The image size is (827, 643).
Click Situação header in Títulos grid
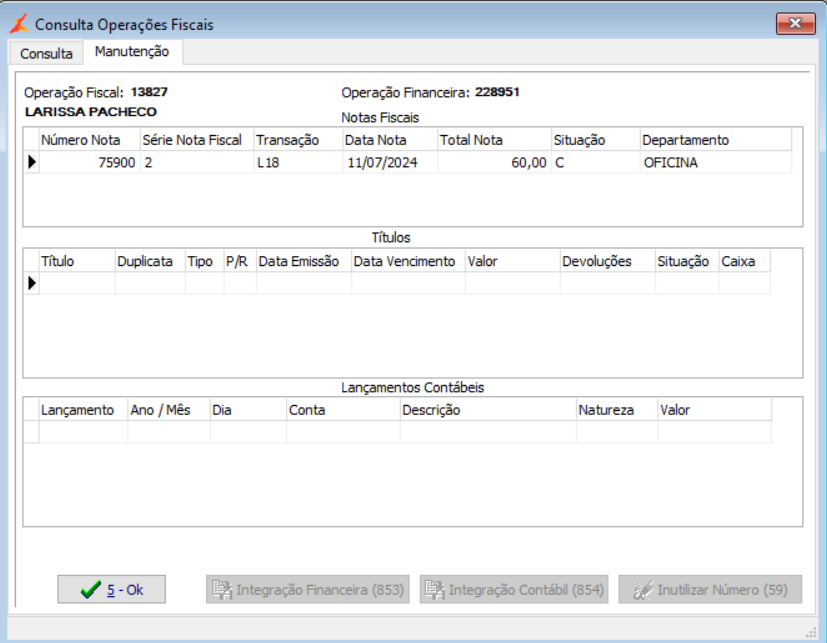pyautogui.click(x=687, y=261)
